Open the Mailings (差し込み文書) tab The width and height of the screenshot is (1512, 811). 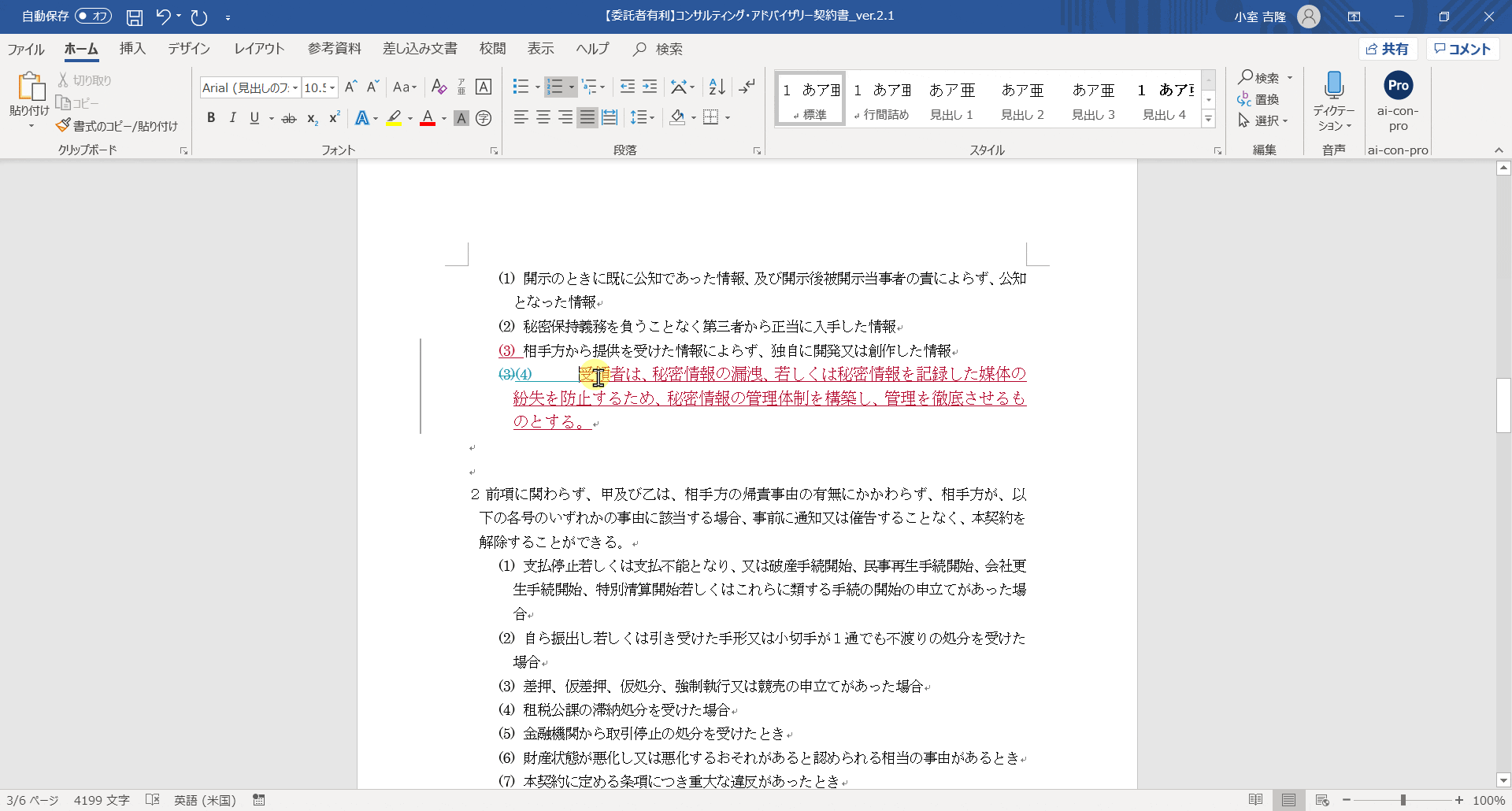[x=420, y=49]
